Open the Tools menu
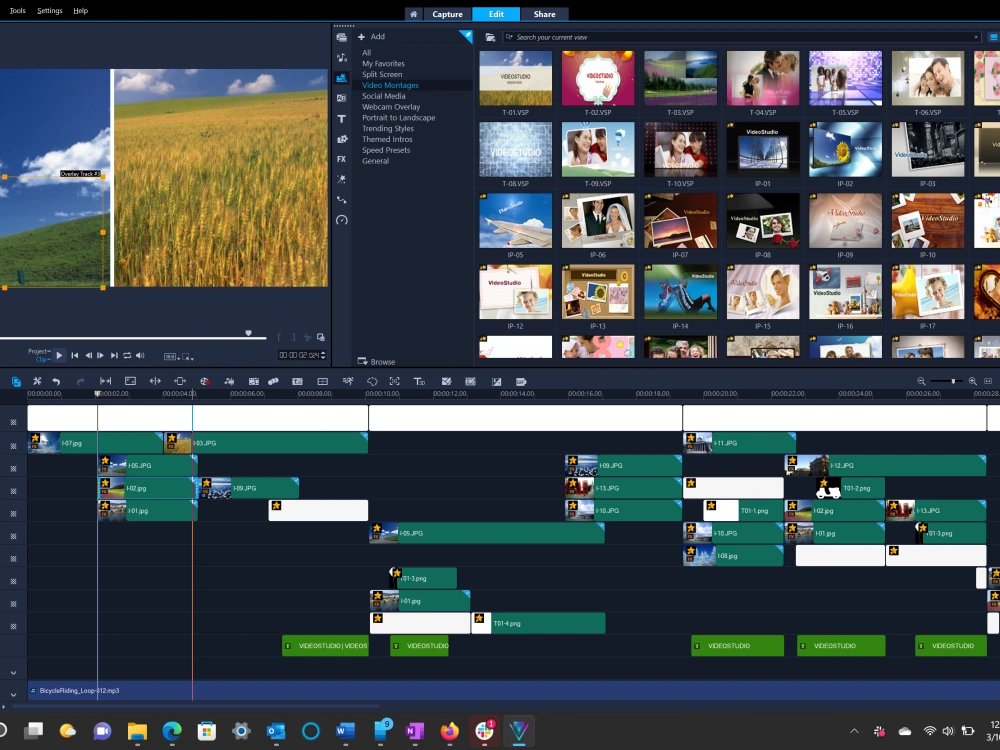The height and width of the screenshot is (750, 1000). pos(17,11)
